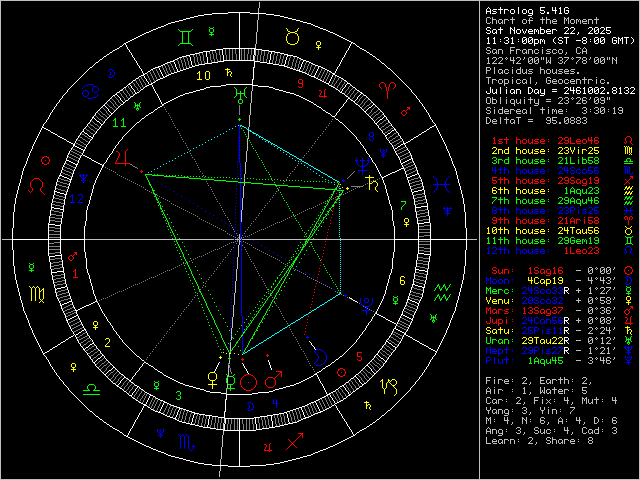Click the '6th house: 1Aqu23' row

[x=545, y=191]
